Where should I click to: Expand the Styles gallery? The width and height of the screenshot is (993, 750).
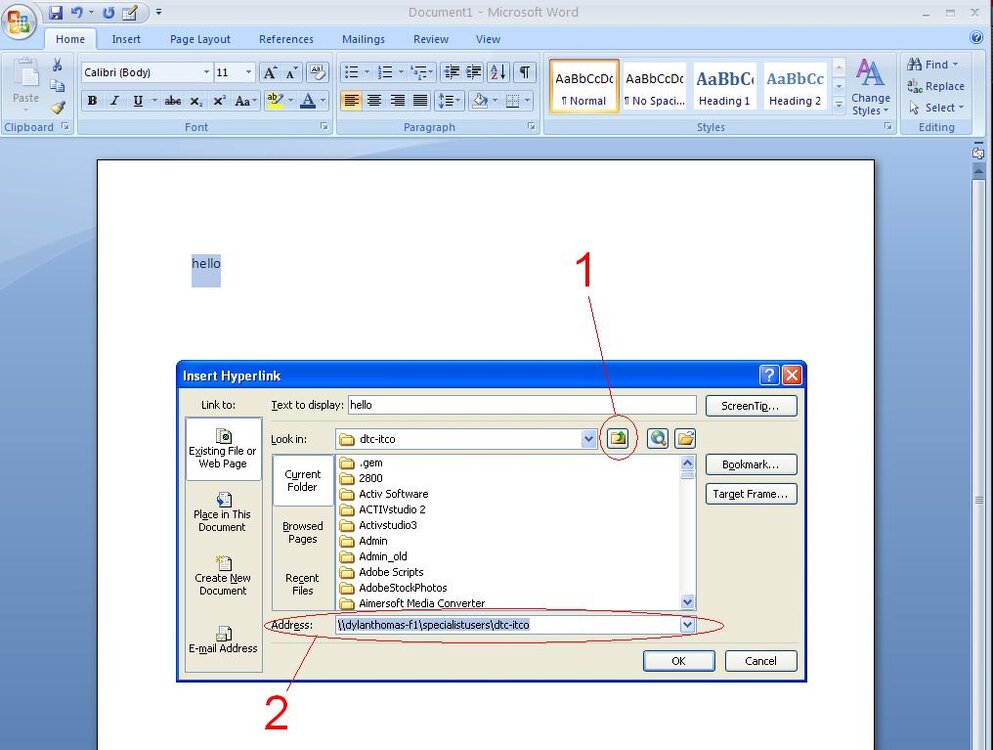pyautogui.click(x=838, y=105)
